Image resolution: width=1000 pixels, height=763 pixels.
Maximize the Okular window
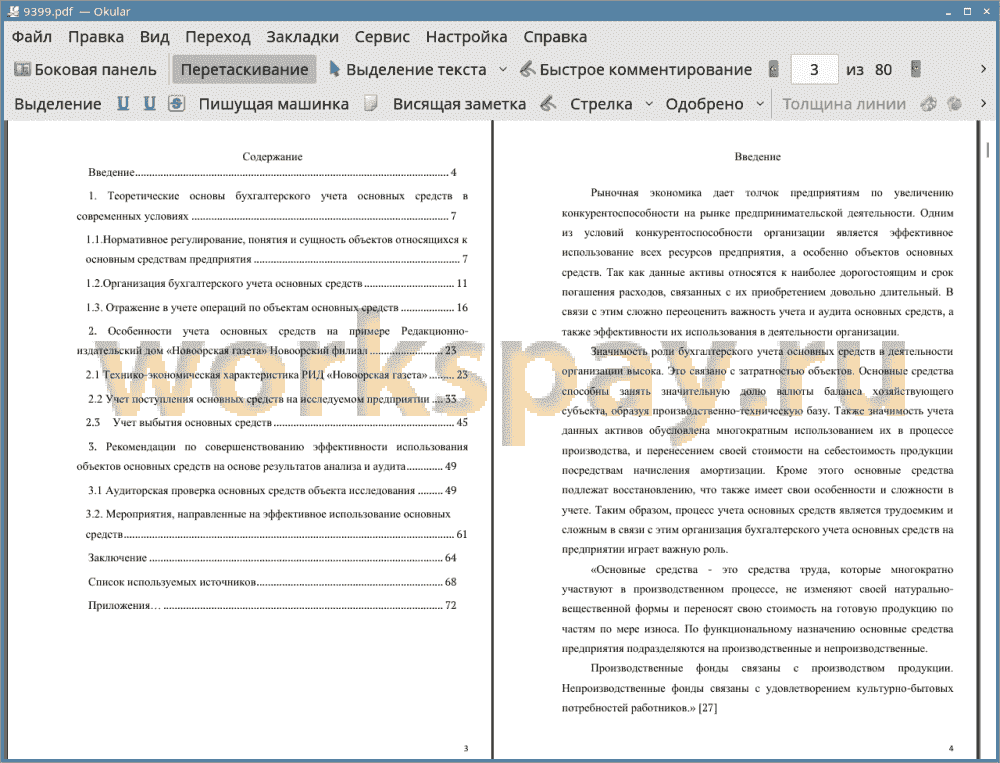(967, 11)
